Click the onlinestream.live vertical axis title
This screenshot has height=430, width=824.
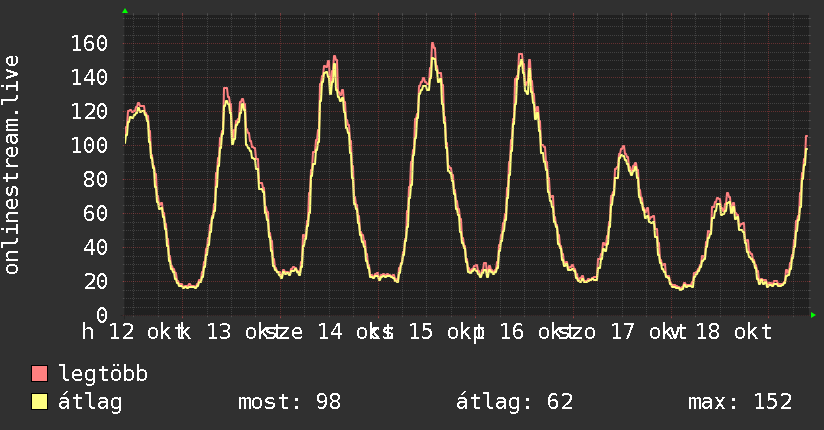[11, 165]
